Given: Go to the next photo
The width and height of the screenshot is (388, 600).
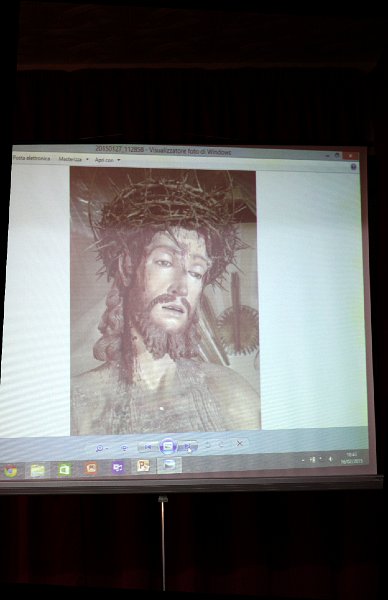Looking at the screenshot, I should point(188,446).
